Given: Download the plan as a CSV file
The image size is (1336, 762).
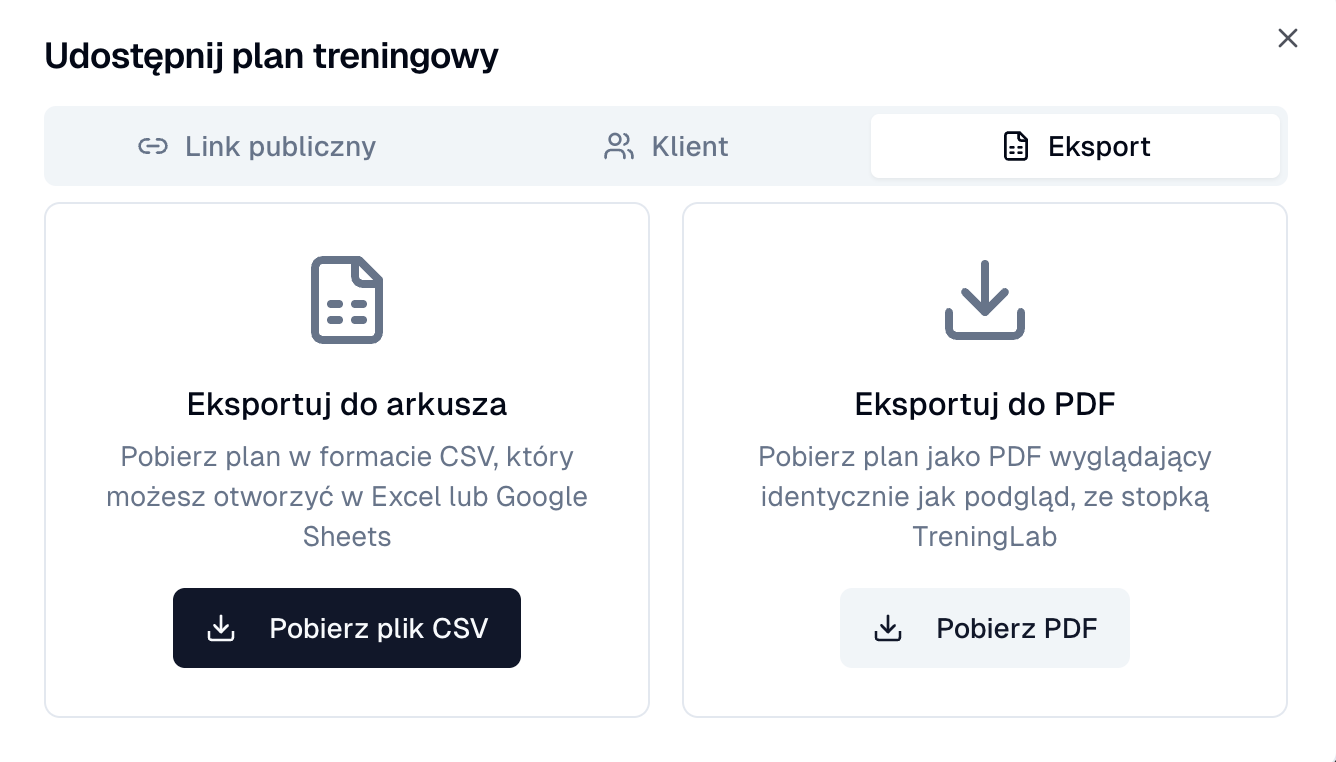Looking at the screenshot, I should [x=347, y=628].
